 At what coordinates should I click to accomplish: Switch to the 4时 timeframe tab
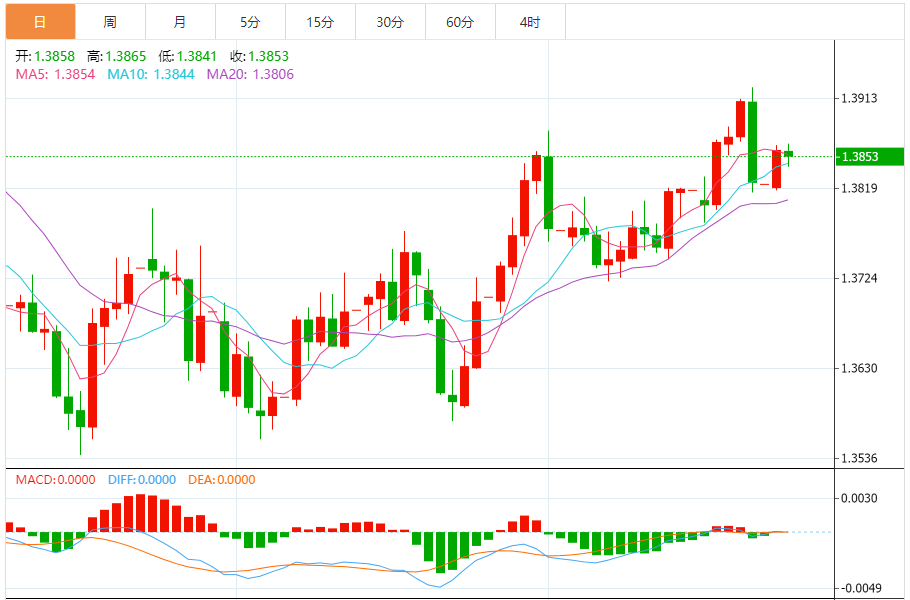[530, 22]
